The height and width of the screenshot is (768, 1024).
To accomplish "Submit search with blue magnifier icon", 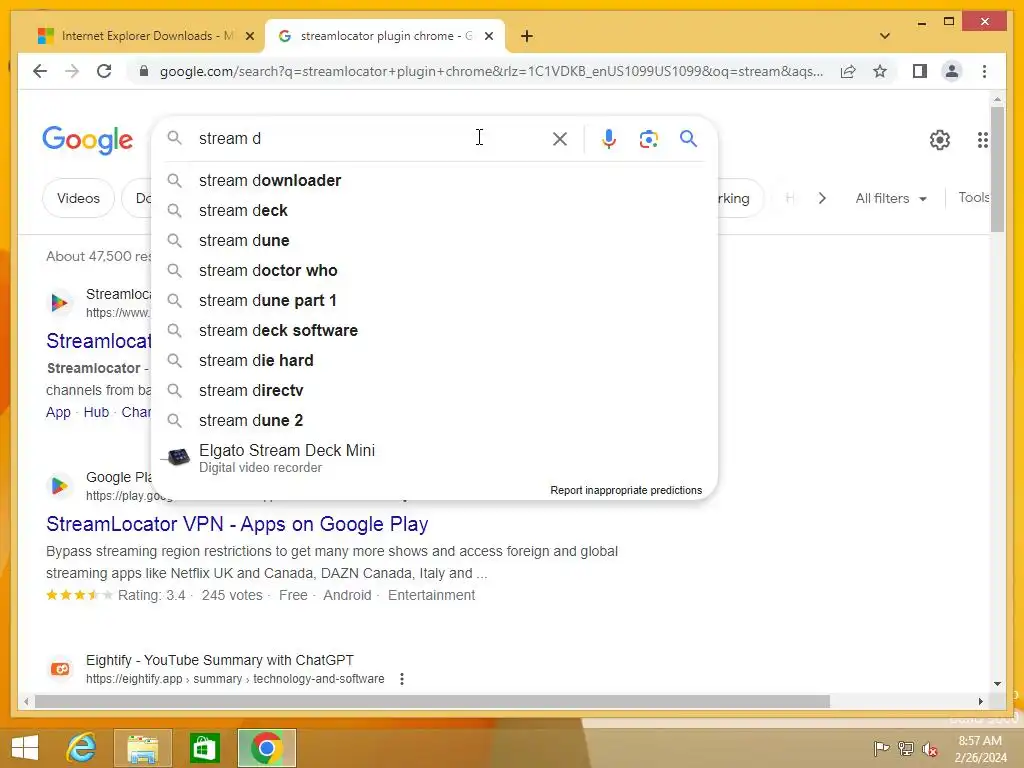I will [688, 138].
